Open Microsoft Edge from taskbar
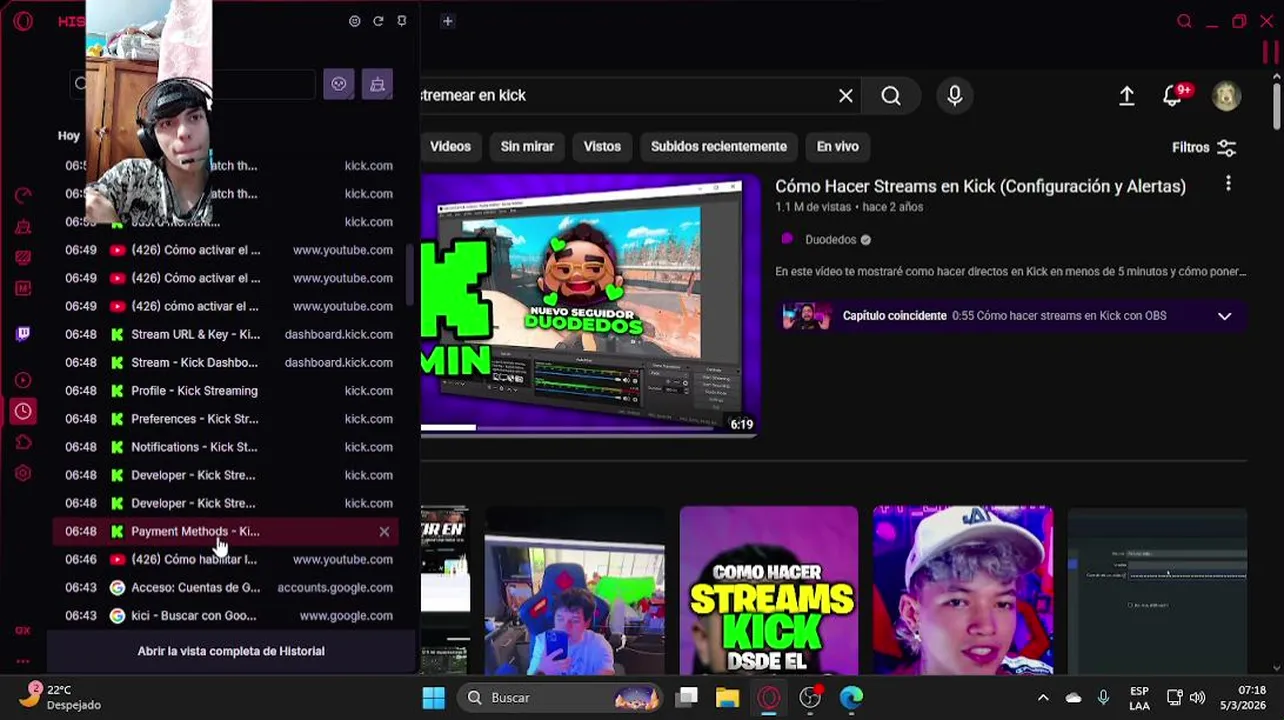 click(x=851, y=697)
